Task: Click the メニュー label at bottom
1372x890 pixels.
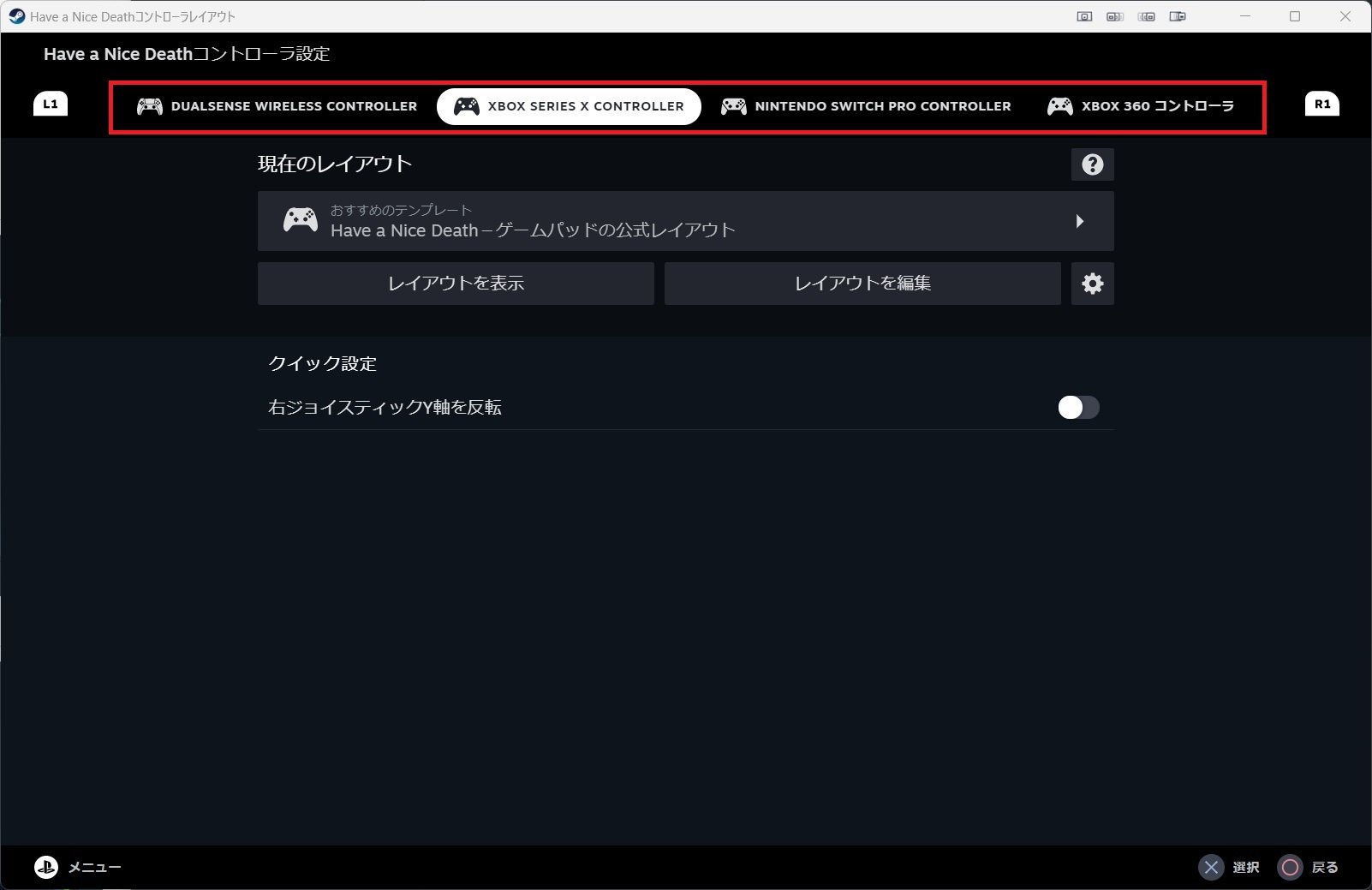Action: point(95,868)
